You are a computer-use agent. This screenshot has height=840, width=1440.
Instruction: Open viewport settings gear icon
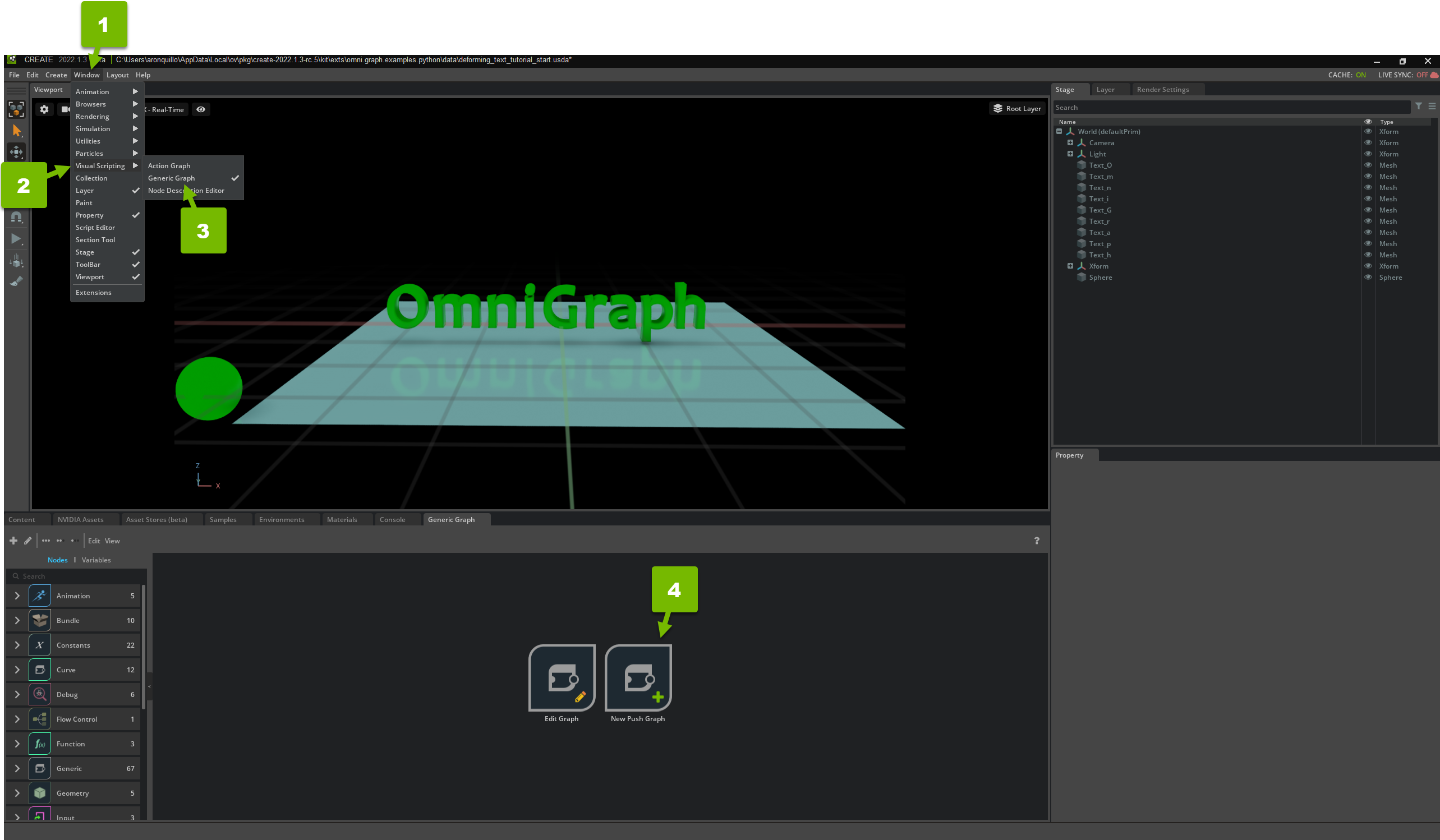44,109
